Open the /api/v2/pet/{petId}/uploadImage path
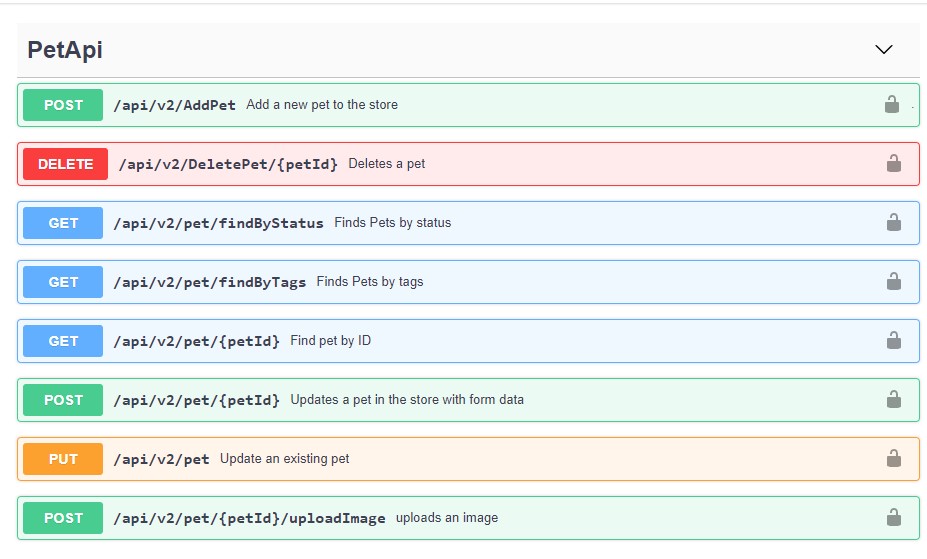This screenshot has height=559, width=927. coord(249,519)
